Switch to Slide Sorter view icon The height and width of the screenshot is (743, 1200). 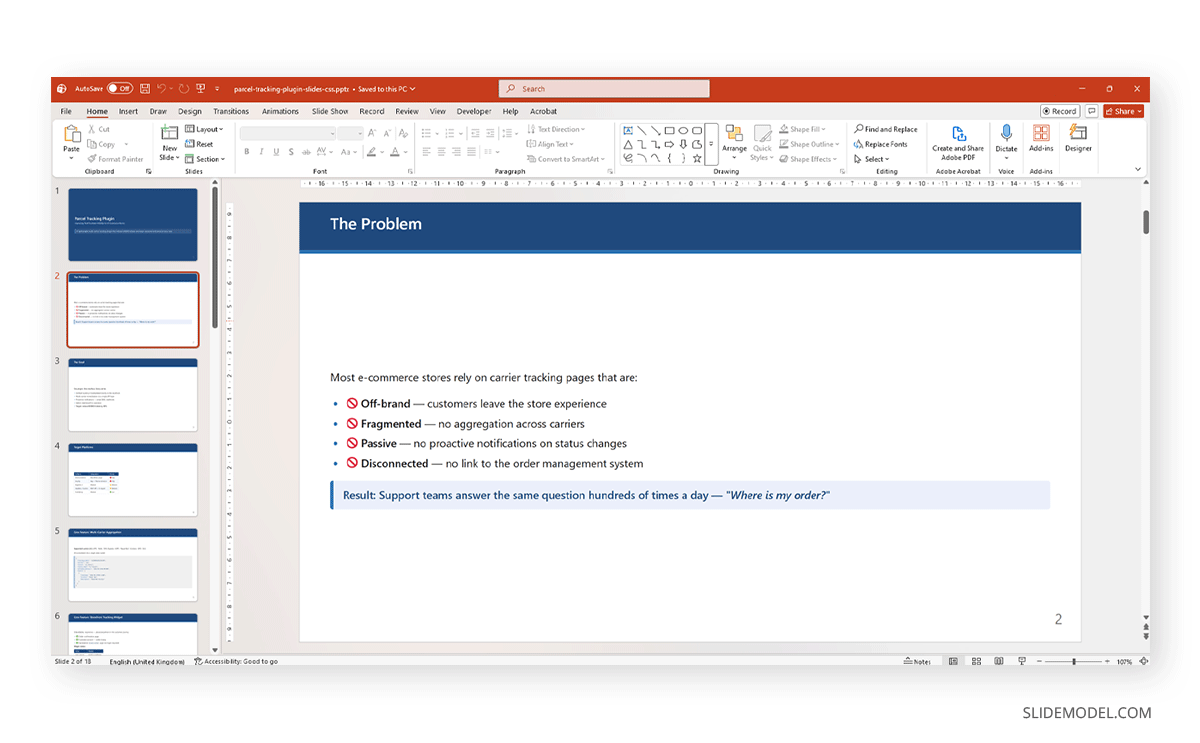[x=975, y=662]
